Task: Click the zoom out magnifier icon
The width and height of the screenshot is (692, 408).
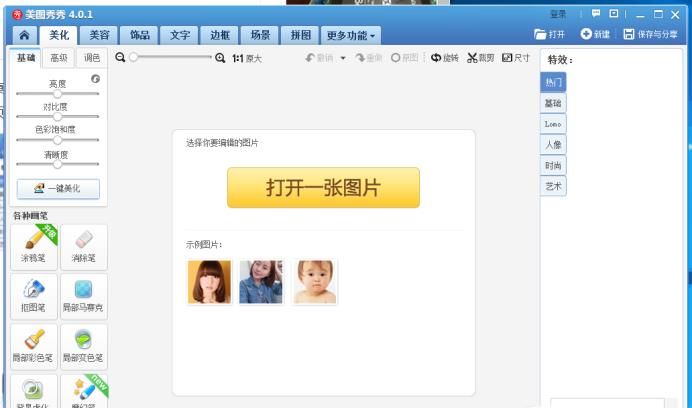Action: click(x=120, y=57)
